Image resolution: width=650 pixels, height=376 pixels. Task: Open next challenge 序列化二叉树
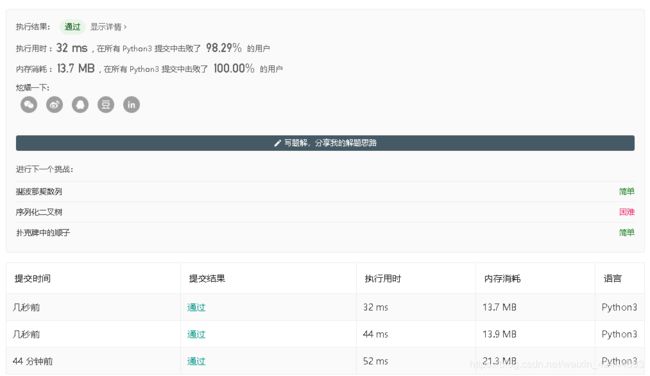[x=39, y=212]
